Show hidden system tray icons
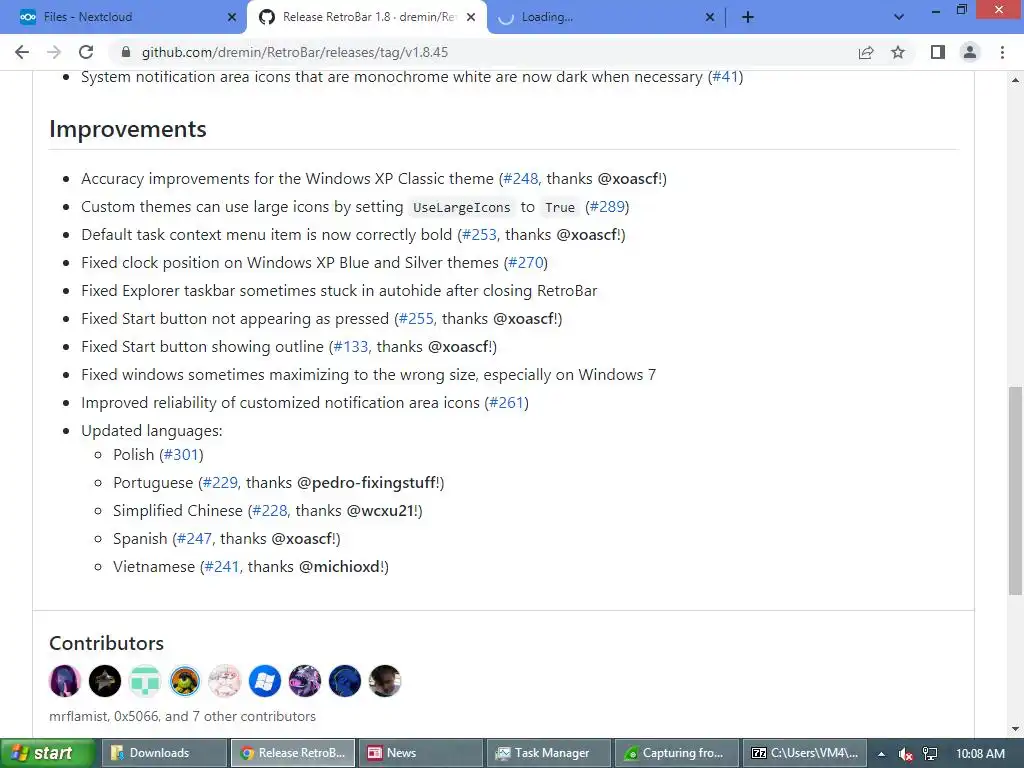The width and height of the screenshot is (1024, 768). 881,754
